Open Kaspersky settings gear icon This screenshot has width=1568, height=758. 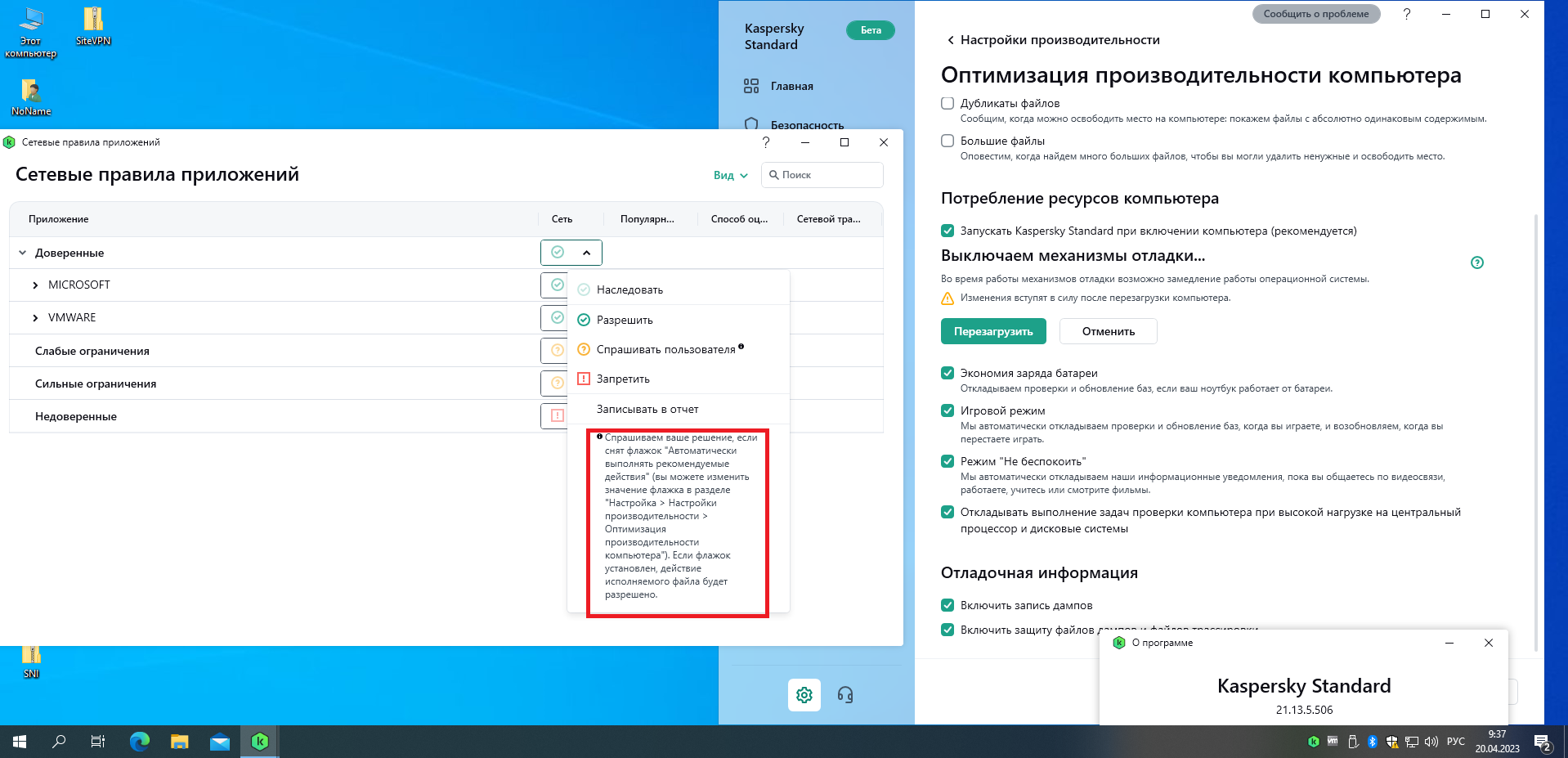tap(804, 695)
